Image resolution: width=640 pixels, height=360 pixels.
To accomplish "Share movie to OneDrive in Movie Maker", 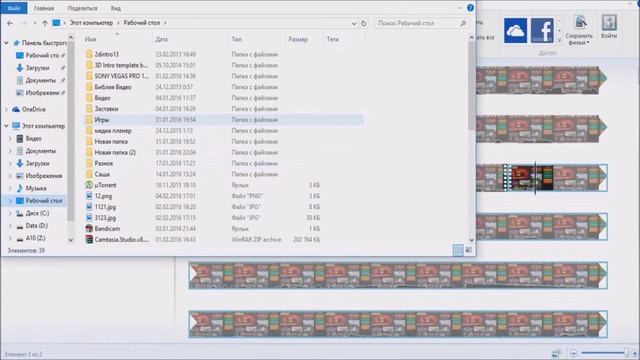I will 515,30.
